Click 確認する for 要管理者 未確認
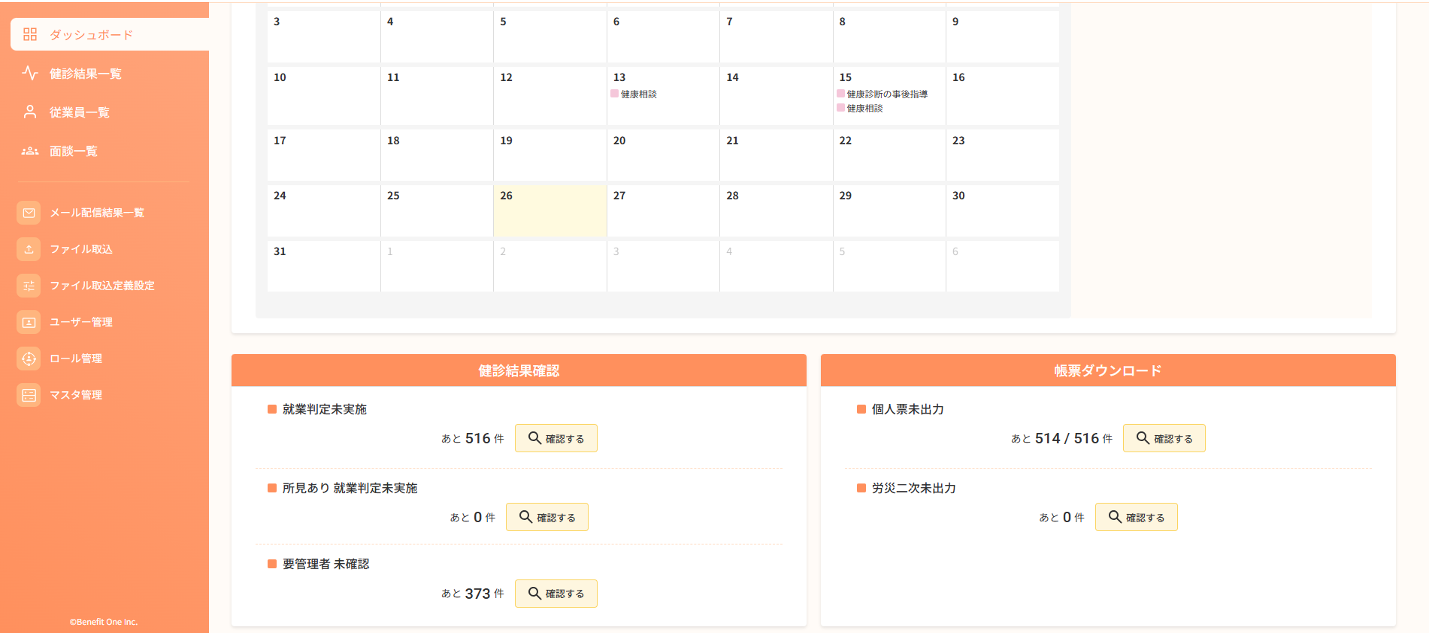1429x633 pixels. 556,593
